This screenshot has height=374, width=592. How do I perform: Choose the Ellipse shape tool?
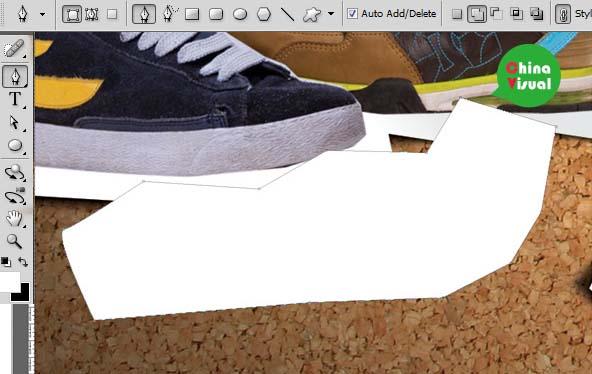pos(240,14)
